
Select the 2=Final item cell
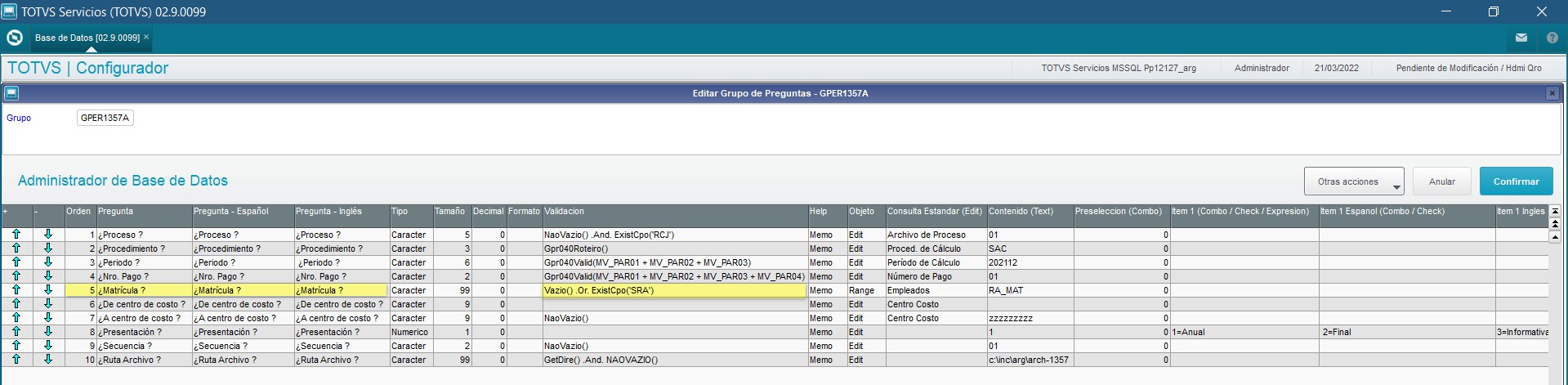(1407, 332)
